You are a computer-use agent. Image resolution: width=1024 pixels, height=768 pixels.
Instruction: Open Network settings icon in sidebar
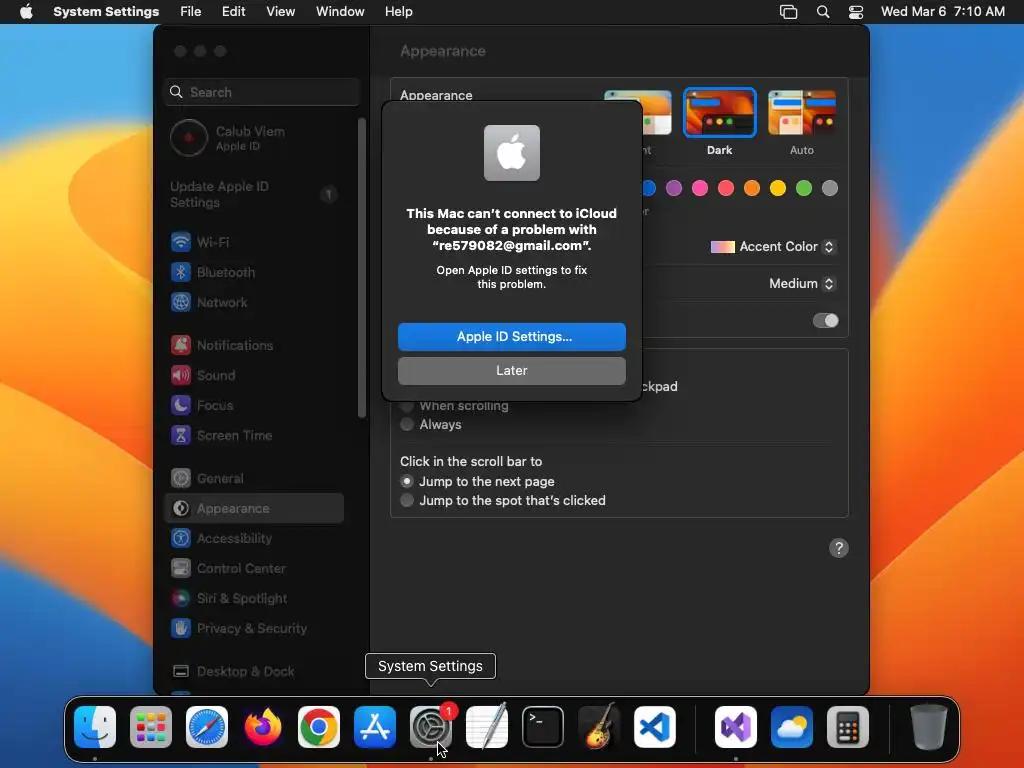pos(181,302)
